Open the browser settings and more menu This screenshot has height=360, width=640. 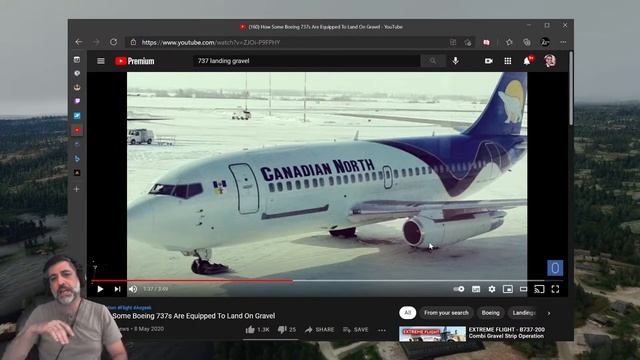point(563,42)
